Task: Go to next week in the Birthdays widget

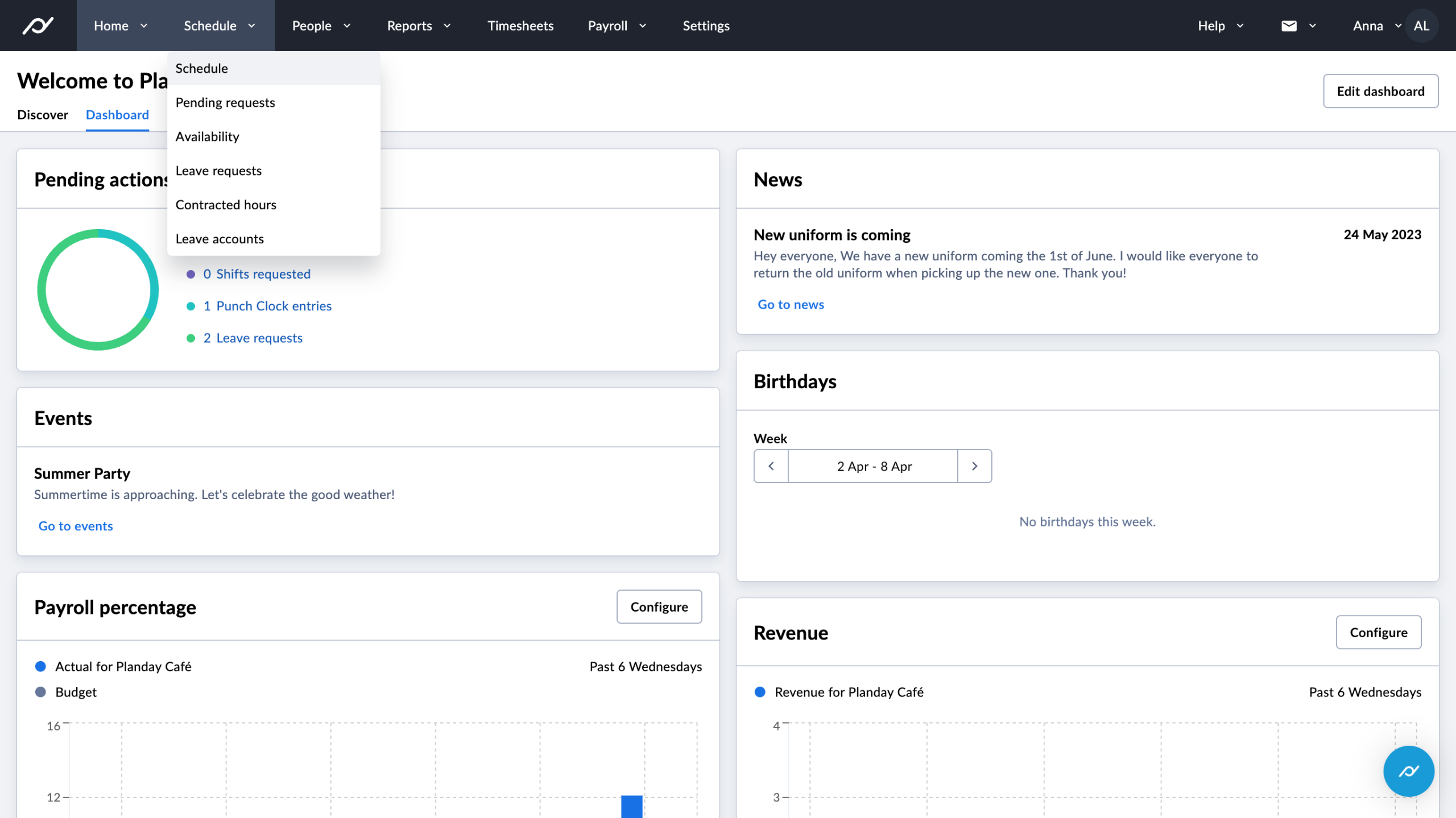Action: click(975, 466)
